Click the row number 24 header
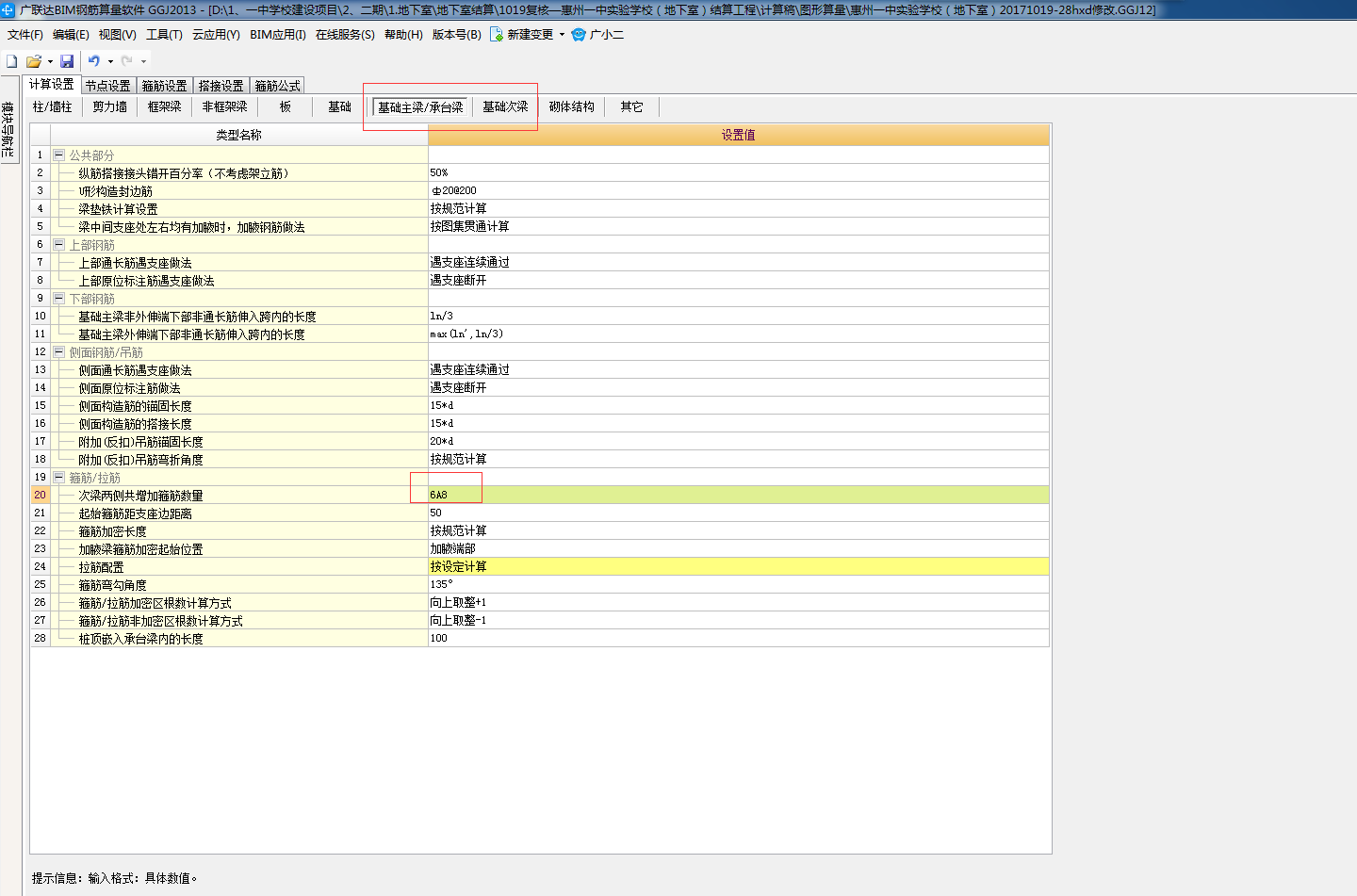This screenshot has width=1357, height=896. [40, 566]
